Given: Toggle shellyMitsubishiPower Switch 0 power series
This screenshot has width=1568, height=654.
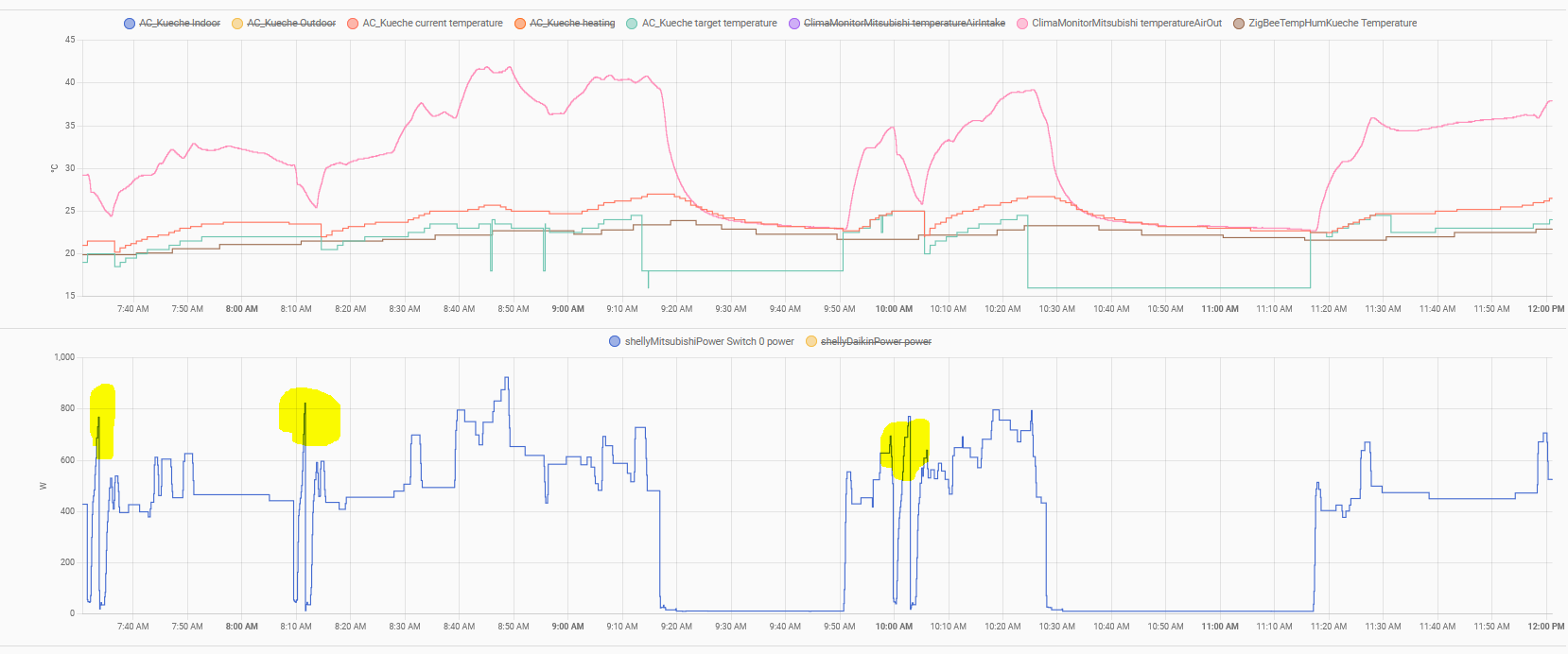Looking at the screenshot, I should [708, 342].
